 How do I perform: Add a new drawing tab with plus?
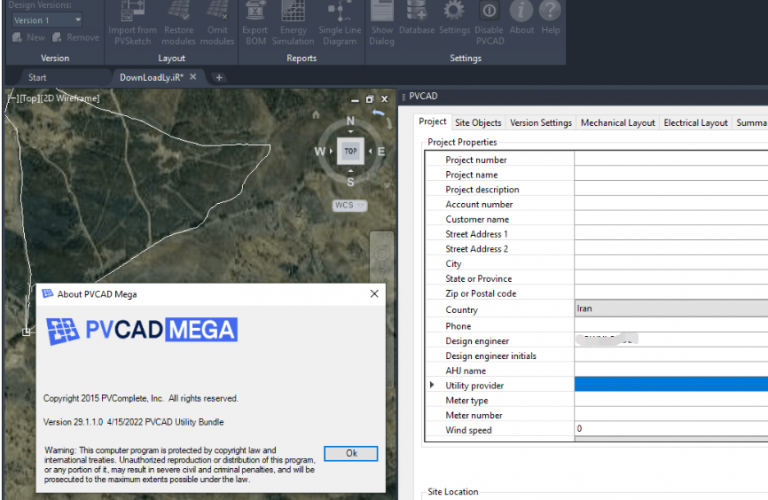click(219, 77)
